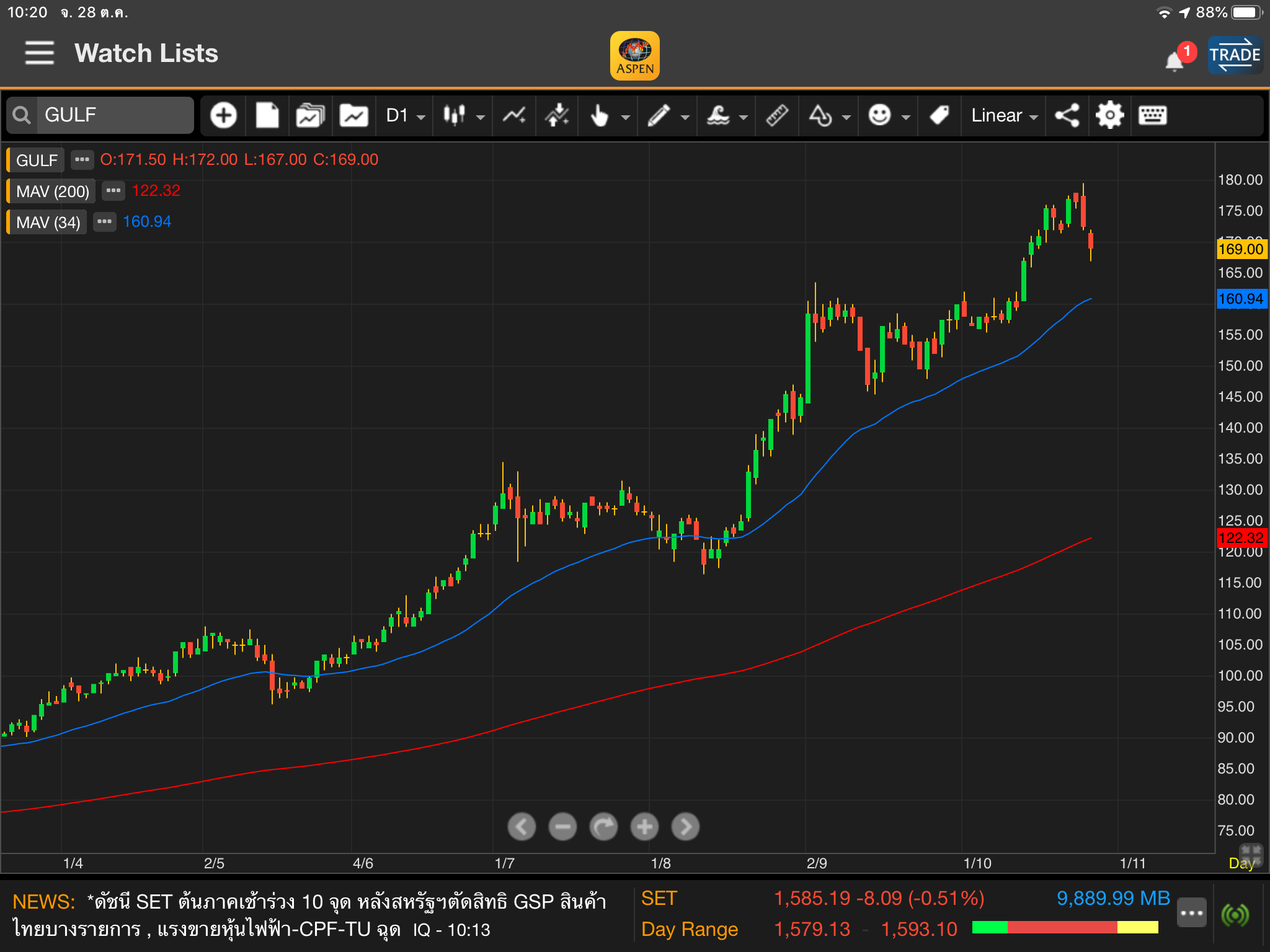Open chart settings gear

click(1109, 115)
